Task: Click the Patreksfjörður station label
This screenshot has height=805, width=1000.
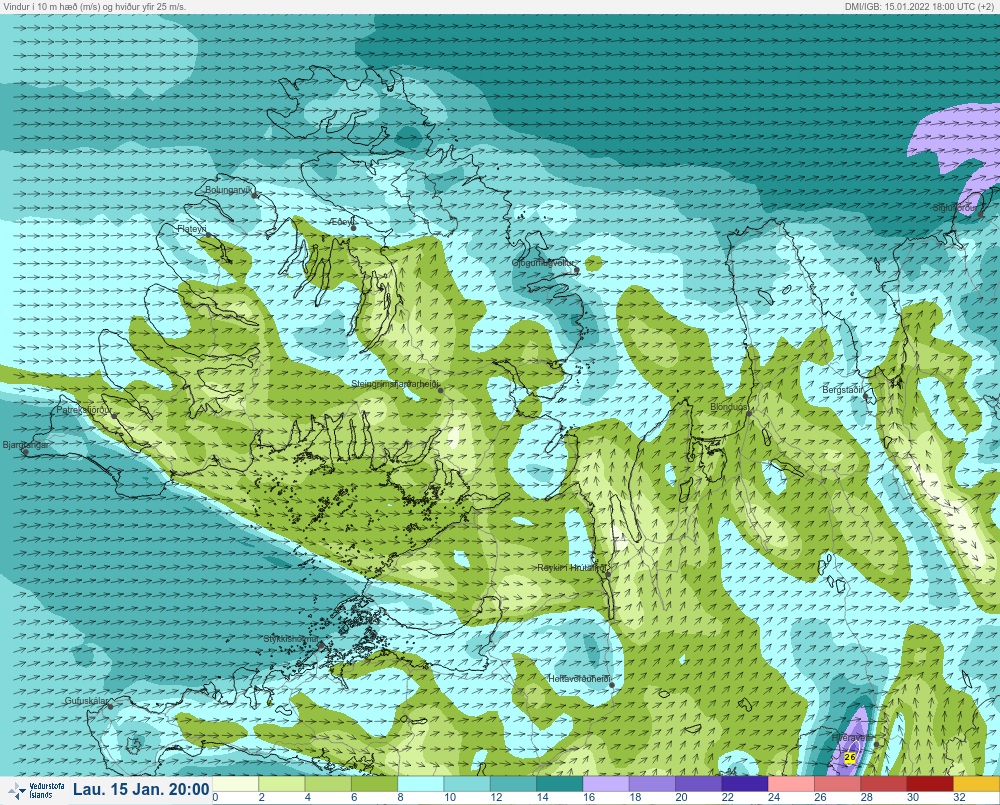Action: 84,410
